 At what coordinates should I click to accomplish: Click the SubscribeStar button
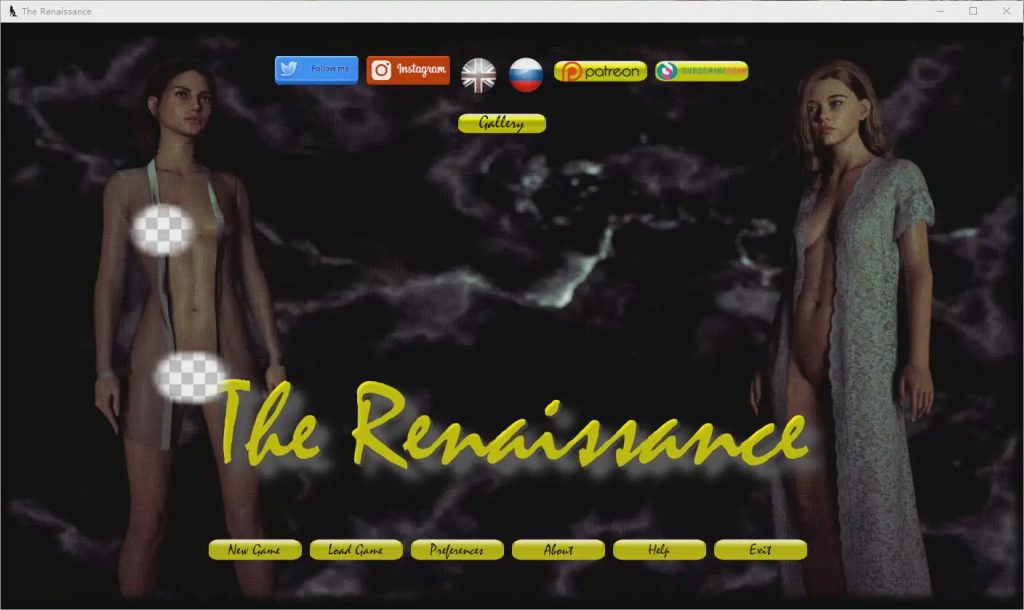click(x=701, y=71)
